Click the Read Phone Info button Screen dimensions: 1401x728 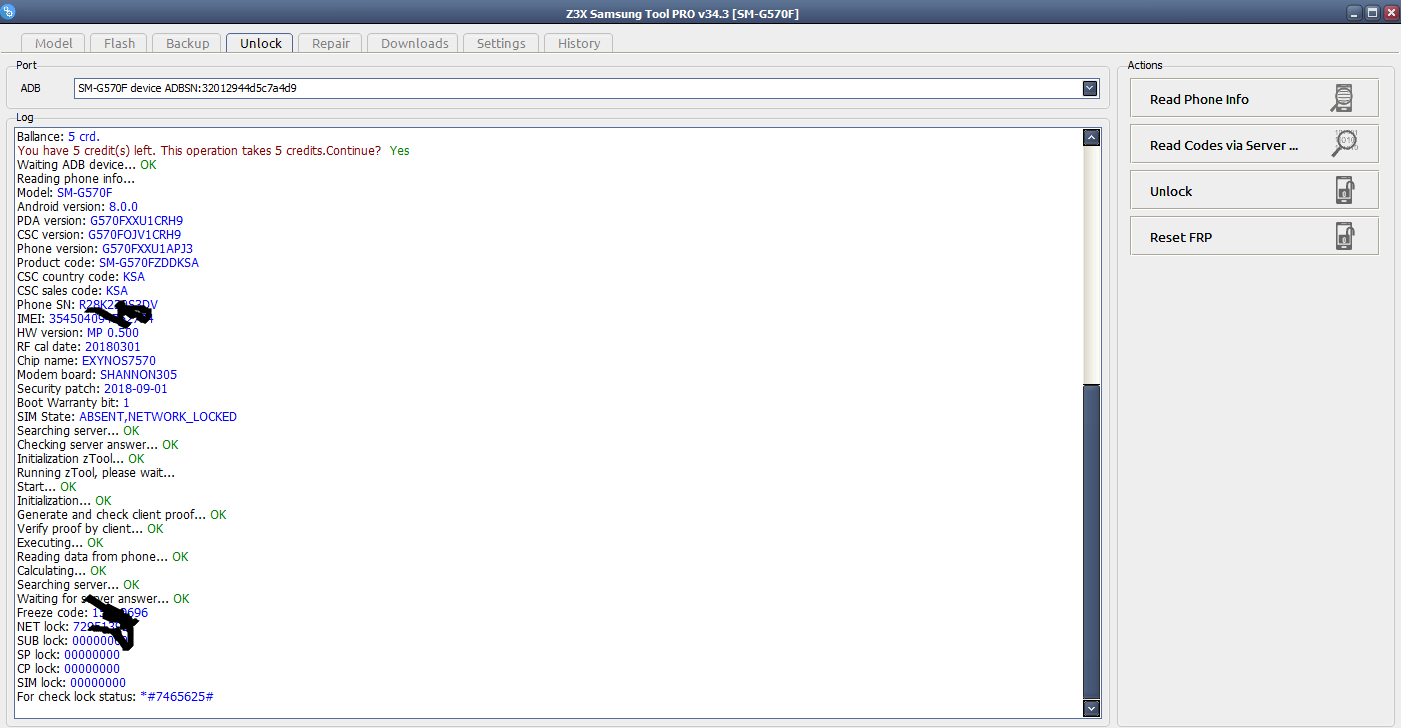coord(1254,99)
